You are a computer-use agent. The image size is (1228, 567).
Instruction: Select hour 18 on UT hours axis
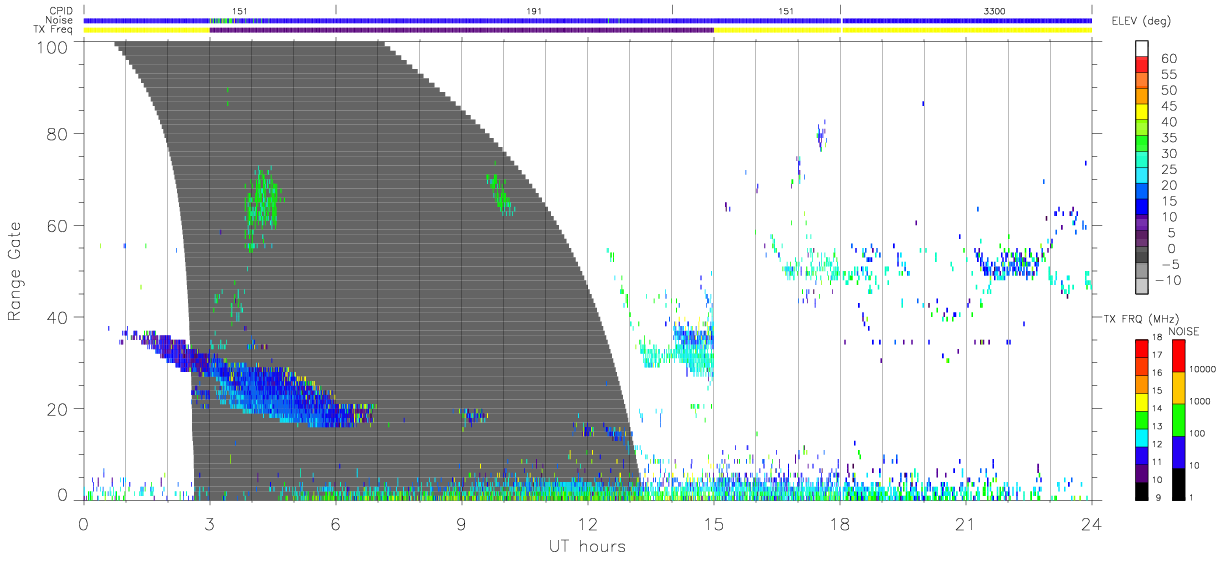click(x=839, y=524)
